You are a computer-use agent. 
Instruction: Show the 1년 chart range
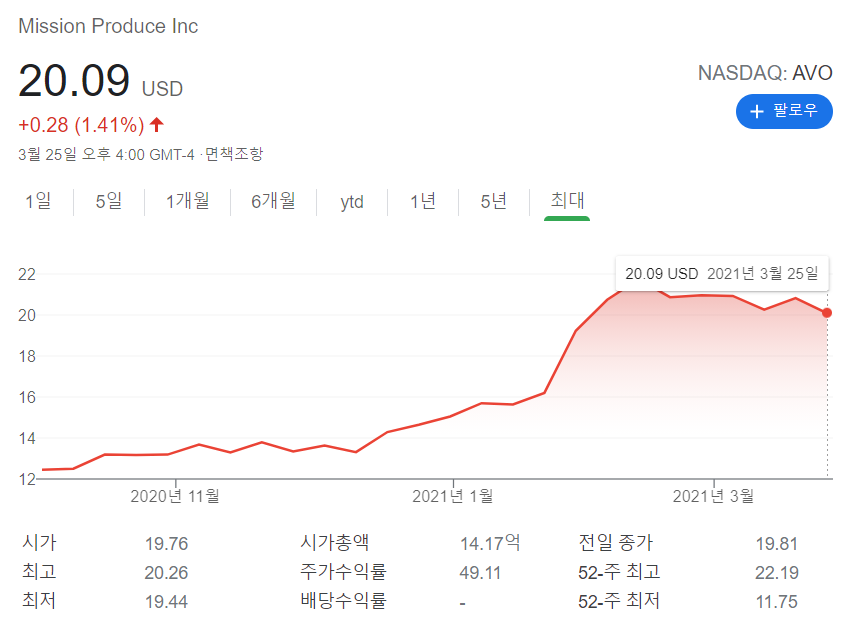(x=423, y=201)
